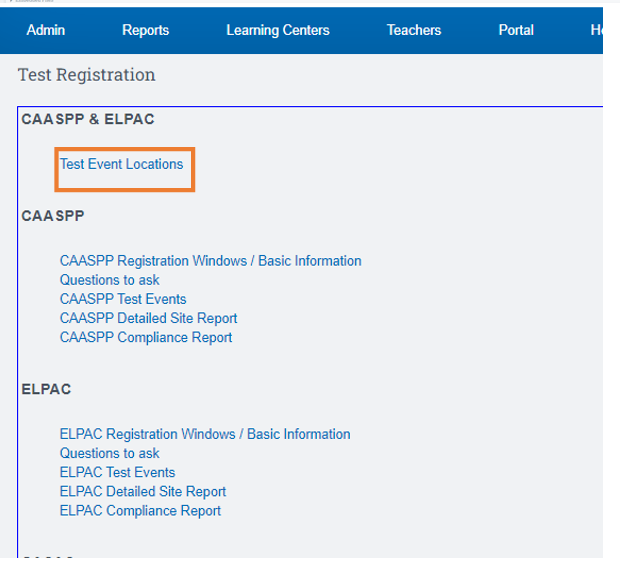Open the Reports menu

[x=146, y=30]
